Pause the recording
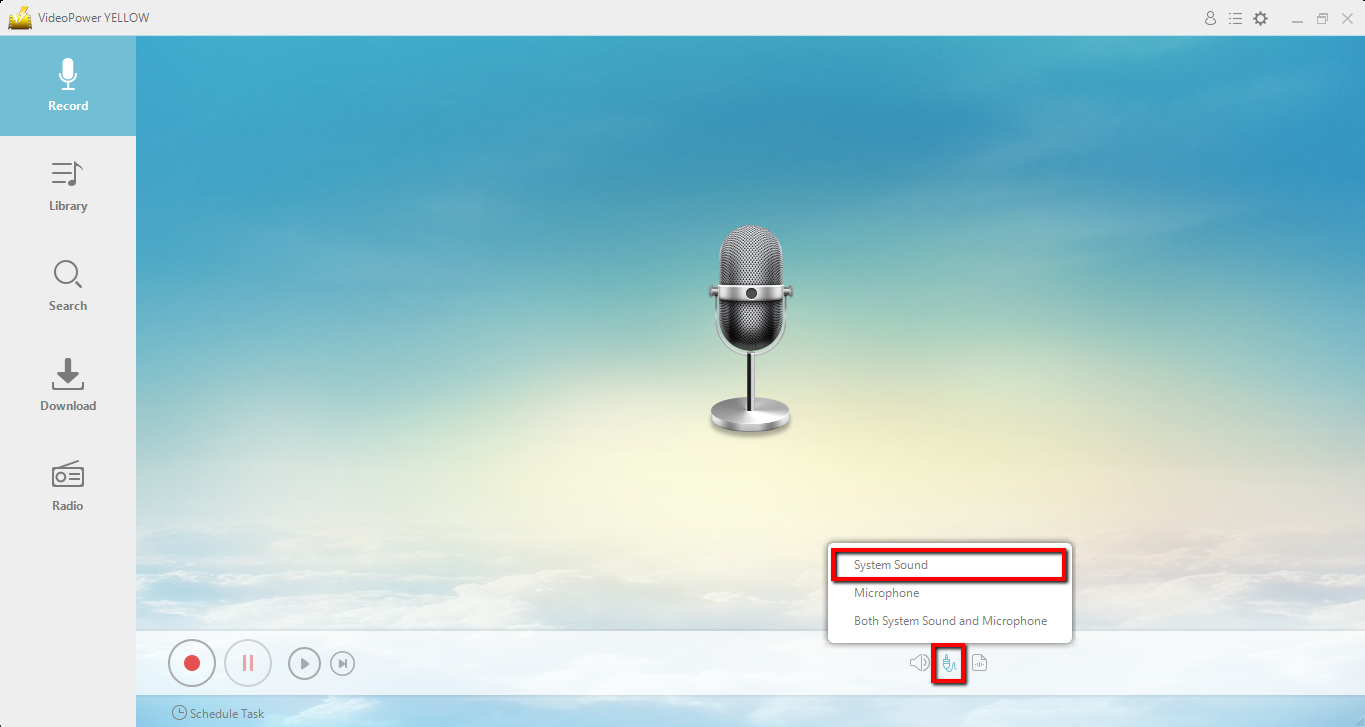The height and width of the screenshot is (727, 1365). click(x=247, y=662)
